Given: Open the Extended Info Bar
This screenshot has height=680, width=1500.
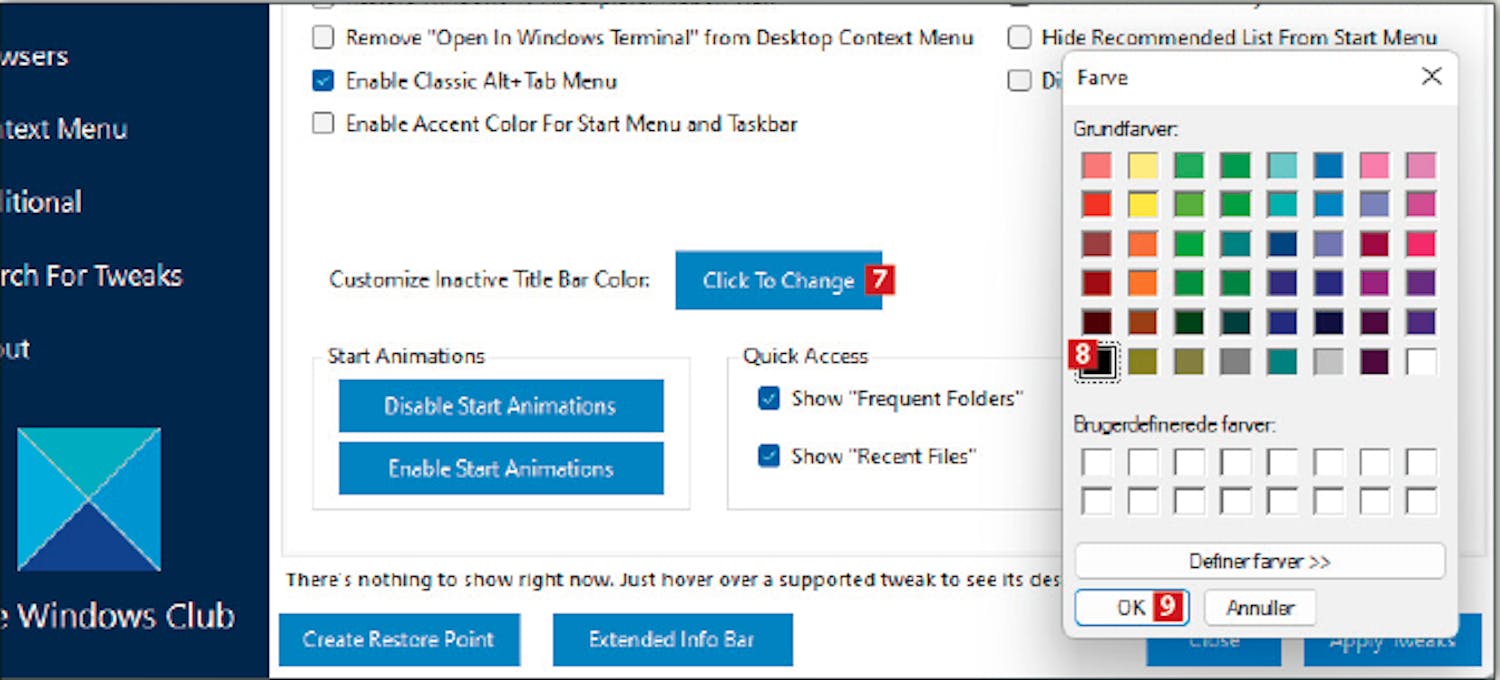Looking at the screenshot, I should coord(672,640).
